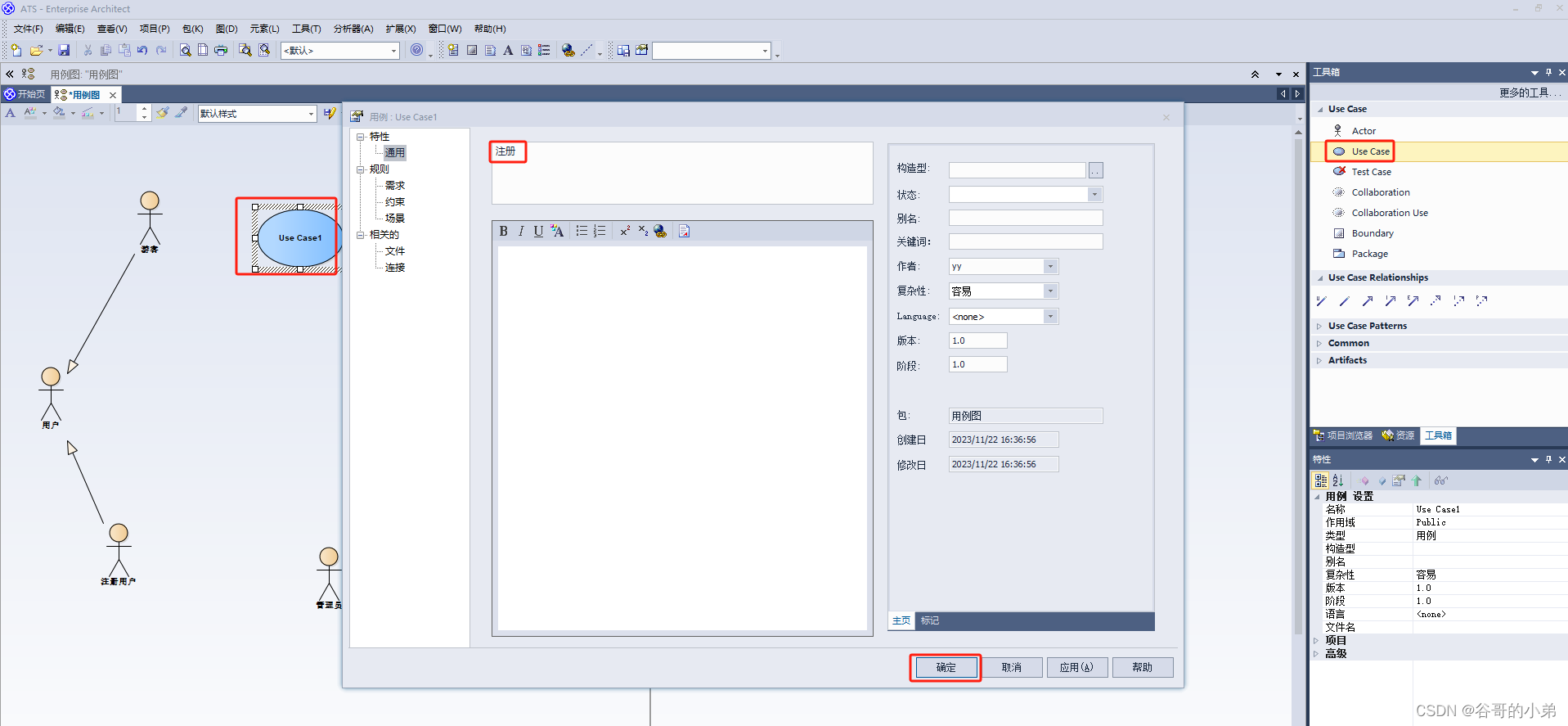
Task: Click the categorized view icon in 特性 panel
Action: tap(1321, 480)
